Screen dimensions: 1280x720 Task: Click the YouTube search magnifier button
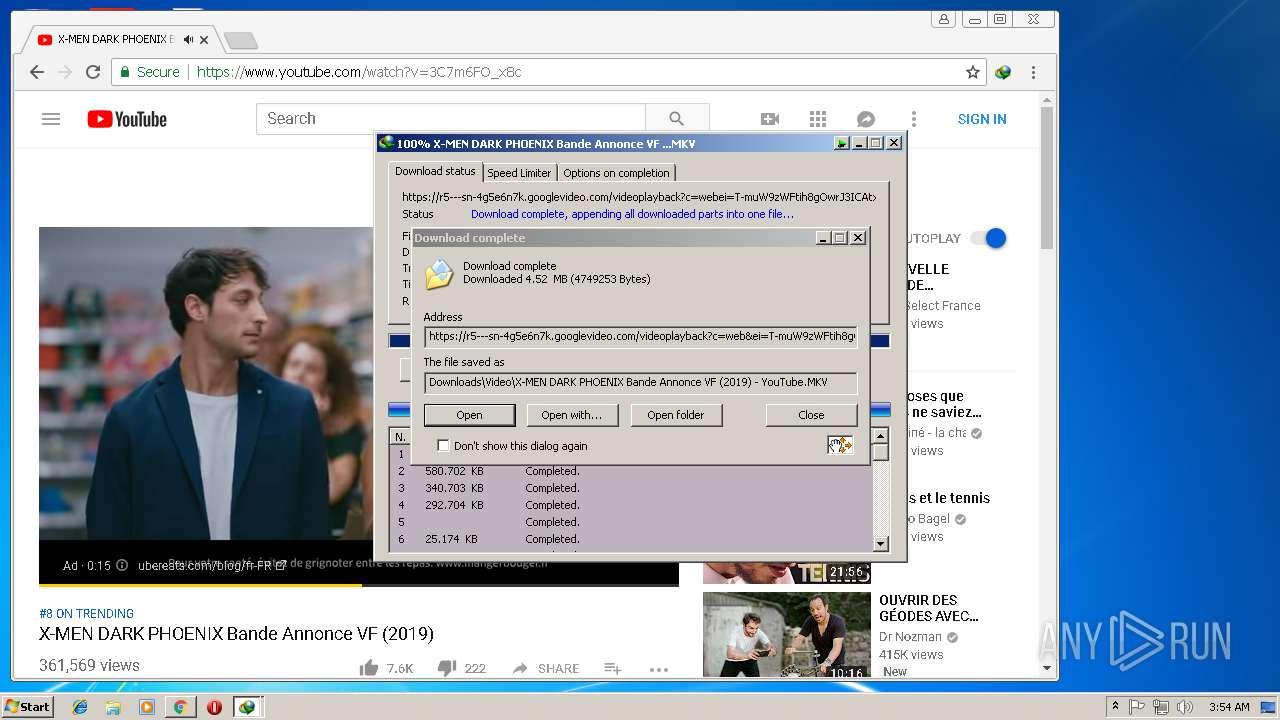(x=677, y=118)
